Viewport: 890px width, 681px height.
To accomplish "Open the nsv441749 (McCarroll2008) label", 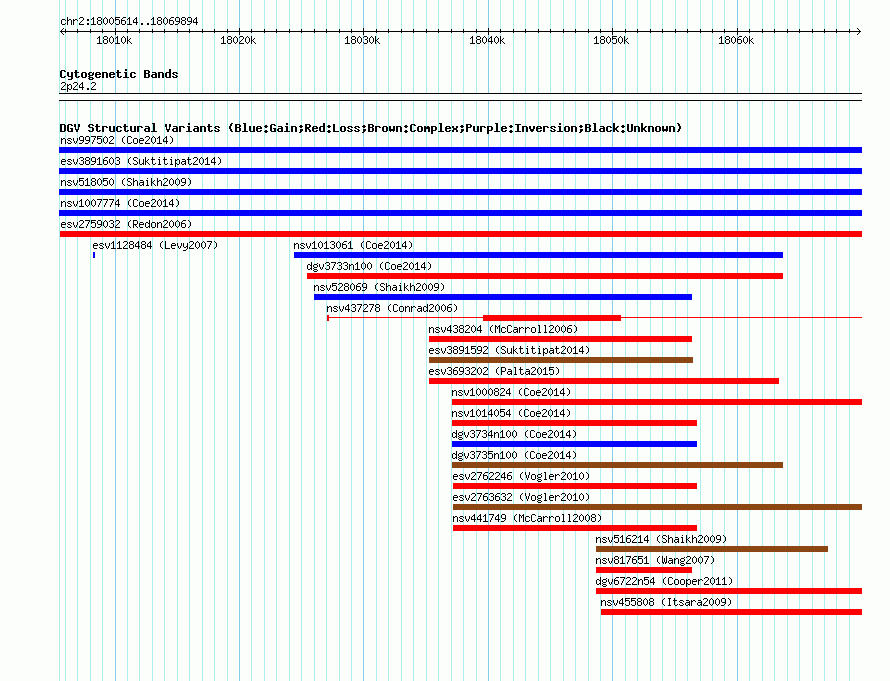I will coord(527,518).
